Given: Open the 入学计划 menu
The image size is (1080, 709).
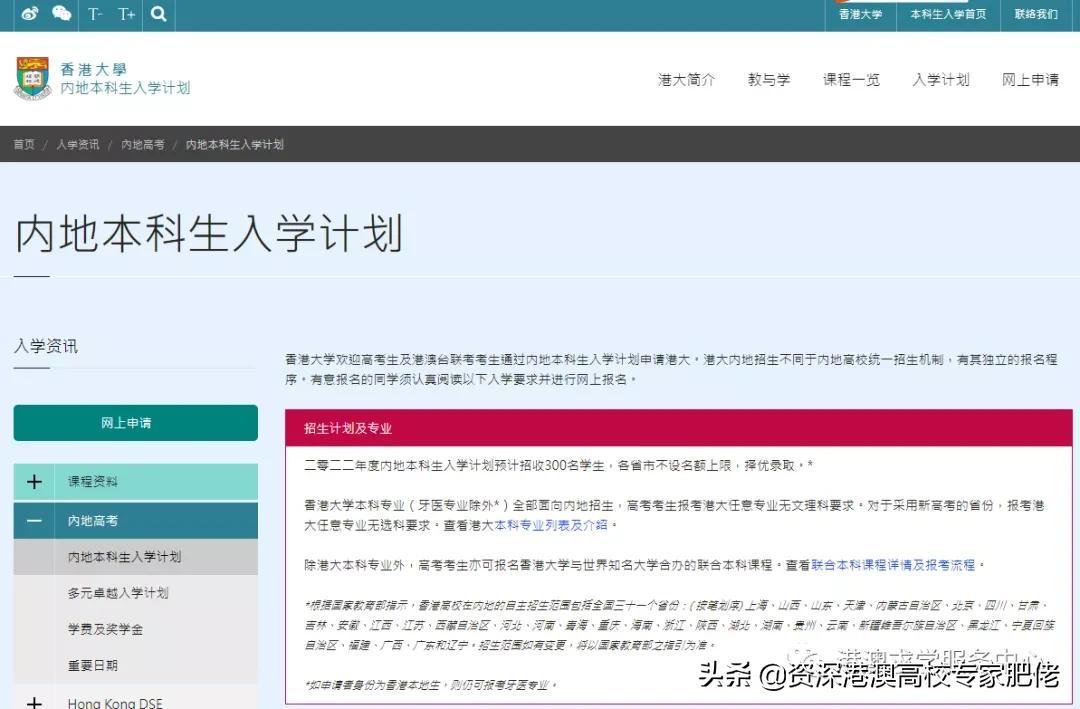Looking at the screenshot, I should (x=941, y=79).
